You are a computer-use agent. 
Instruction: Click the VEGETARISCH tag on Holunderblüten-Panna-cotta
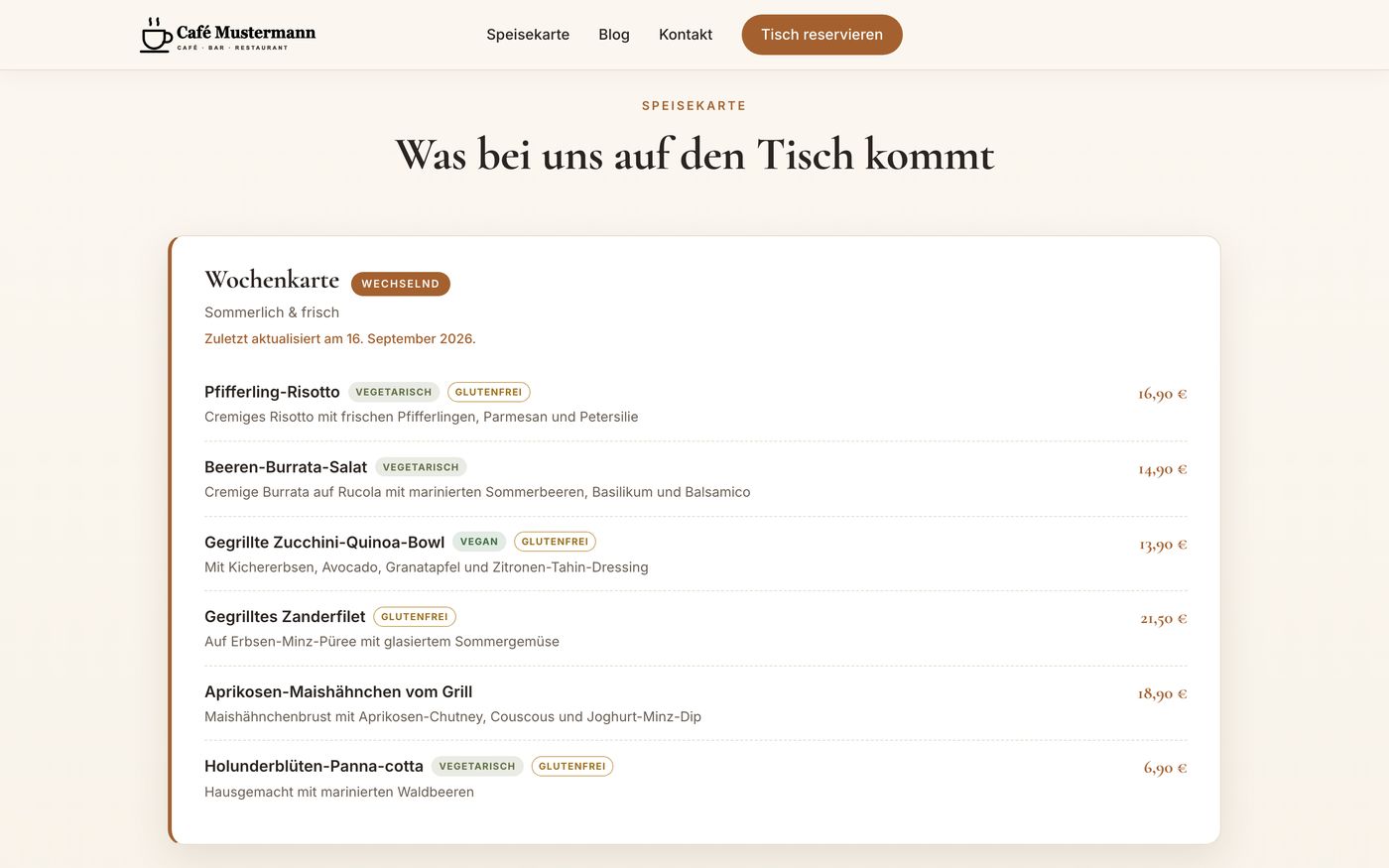click(477, 767)
